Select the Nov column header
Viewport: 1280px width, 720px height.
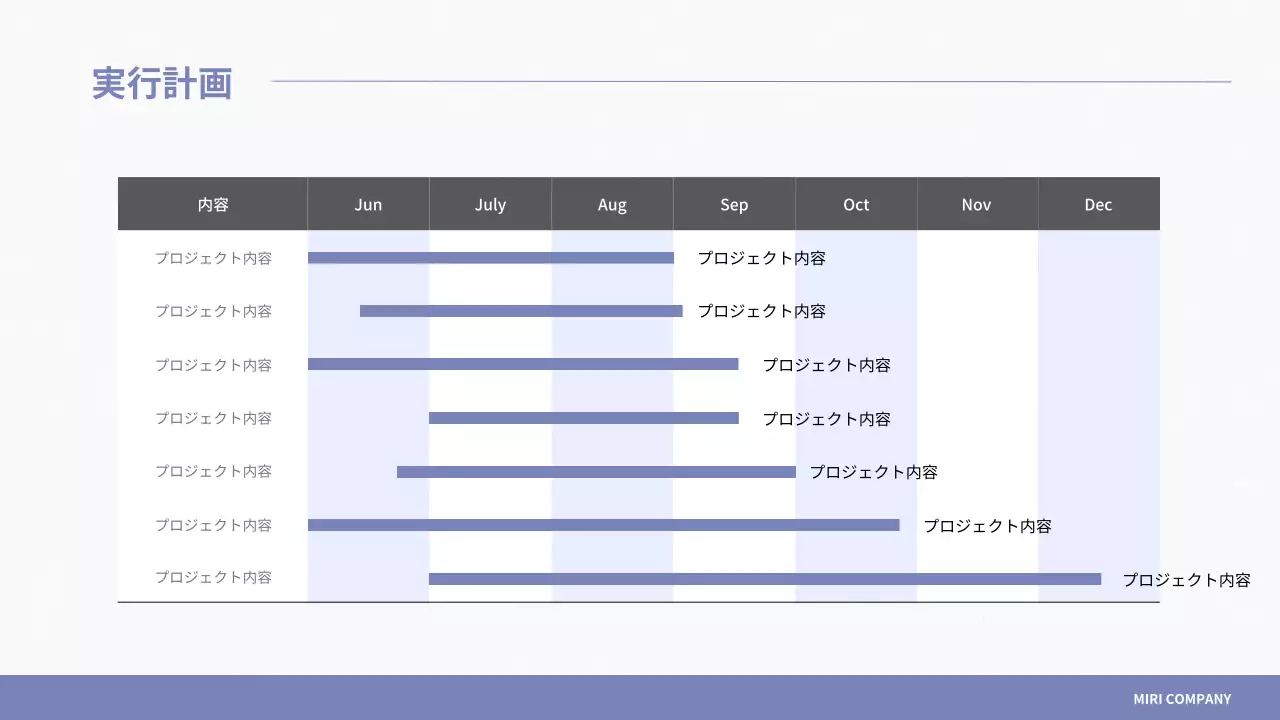976,204
